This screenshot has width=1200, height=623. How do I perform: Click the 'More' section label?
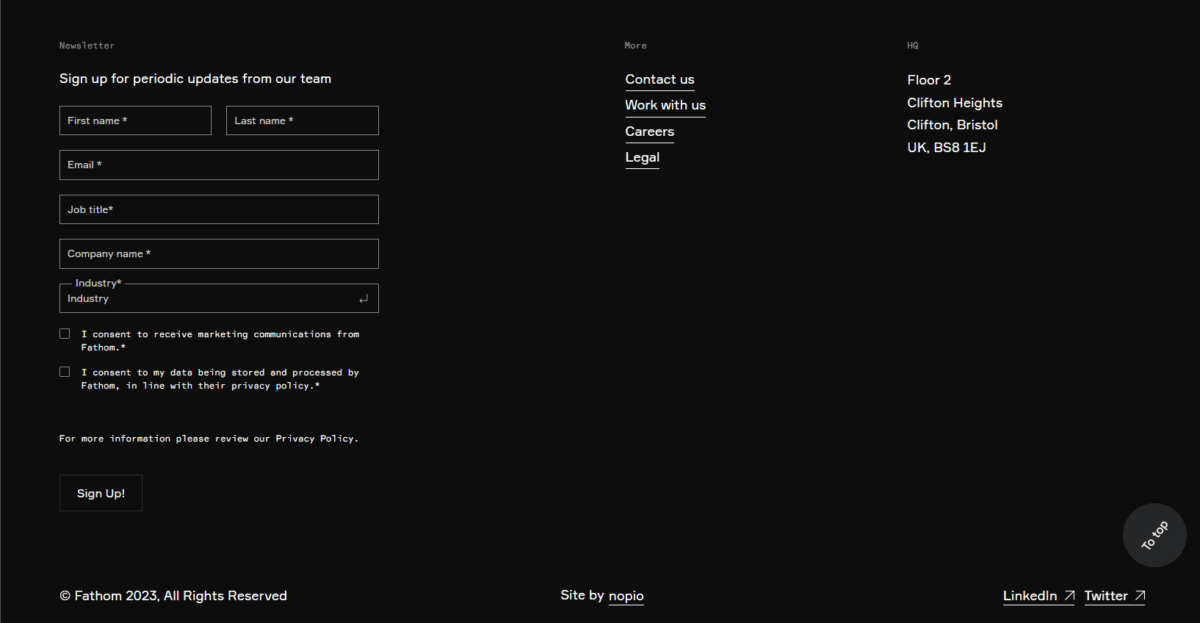tap(636, 45)
